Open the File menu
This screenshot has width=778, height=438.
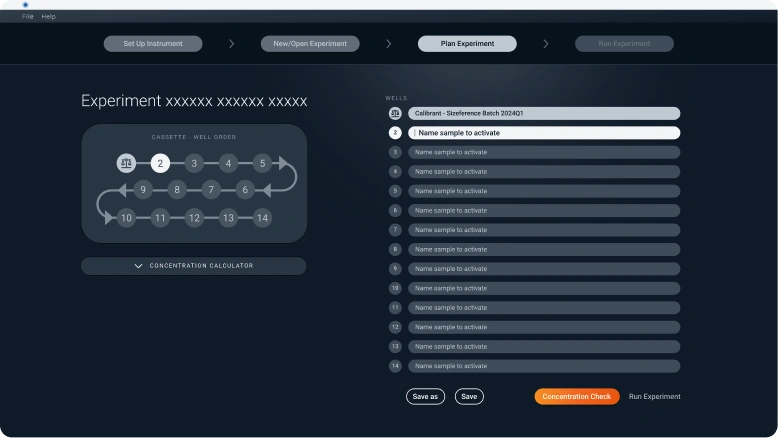point(27,16)
